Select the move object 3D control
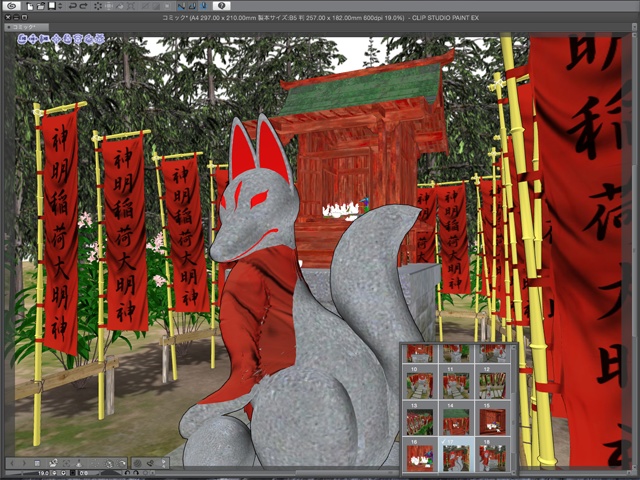Viewport: 640px width, 480px height. tap(55, 39)
